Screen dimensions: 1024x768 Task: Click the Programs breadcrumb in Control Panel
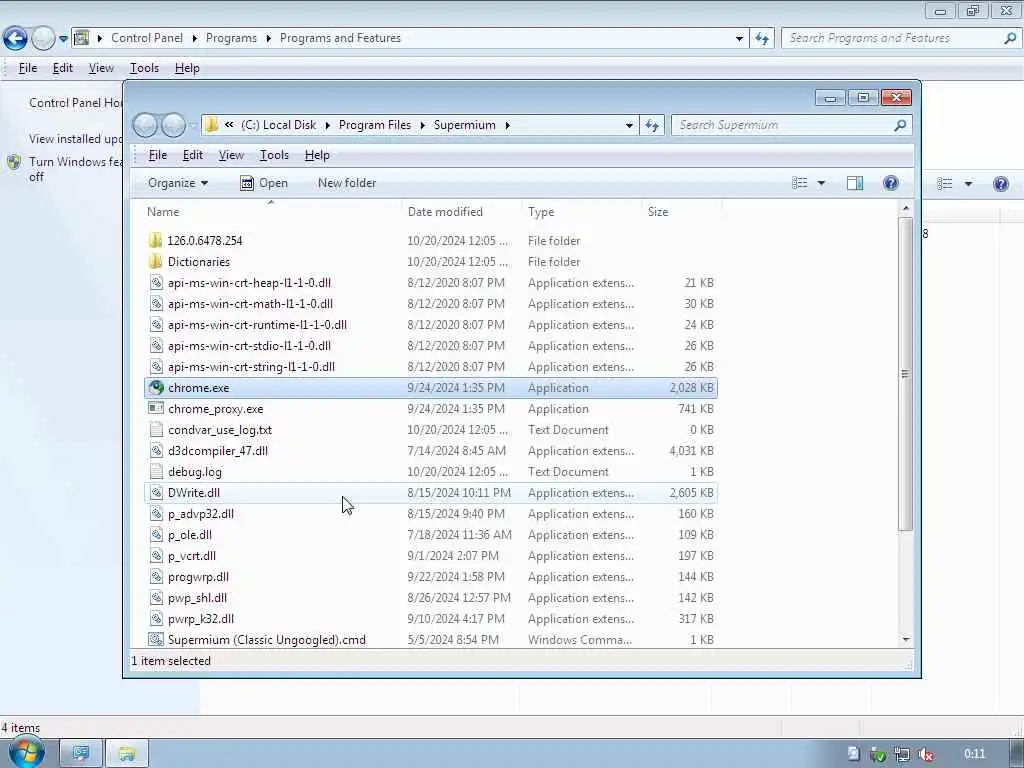pos(231,38)
